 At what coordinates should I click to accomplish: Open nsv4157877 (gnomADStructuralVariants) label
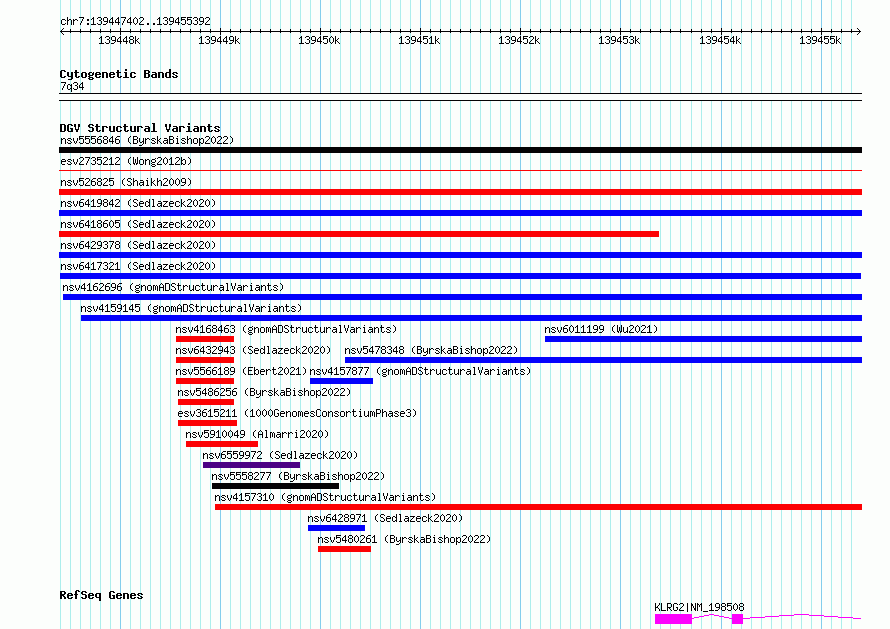[421, 371]
